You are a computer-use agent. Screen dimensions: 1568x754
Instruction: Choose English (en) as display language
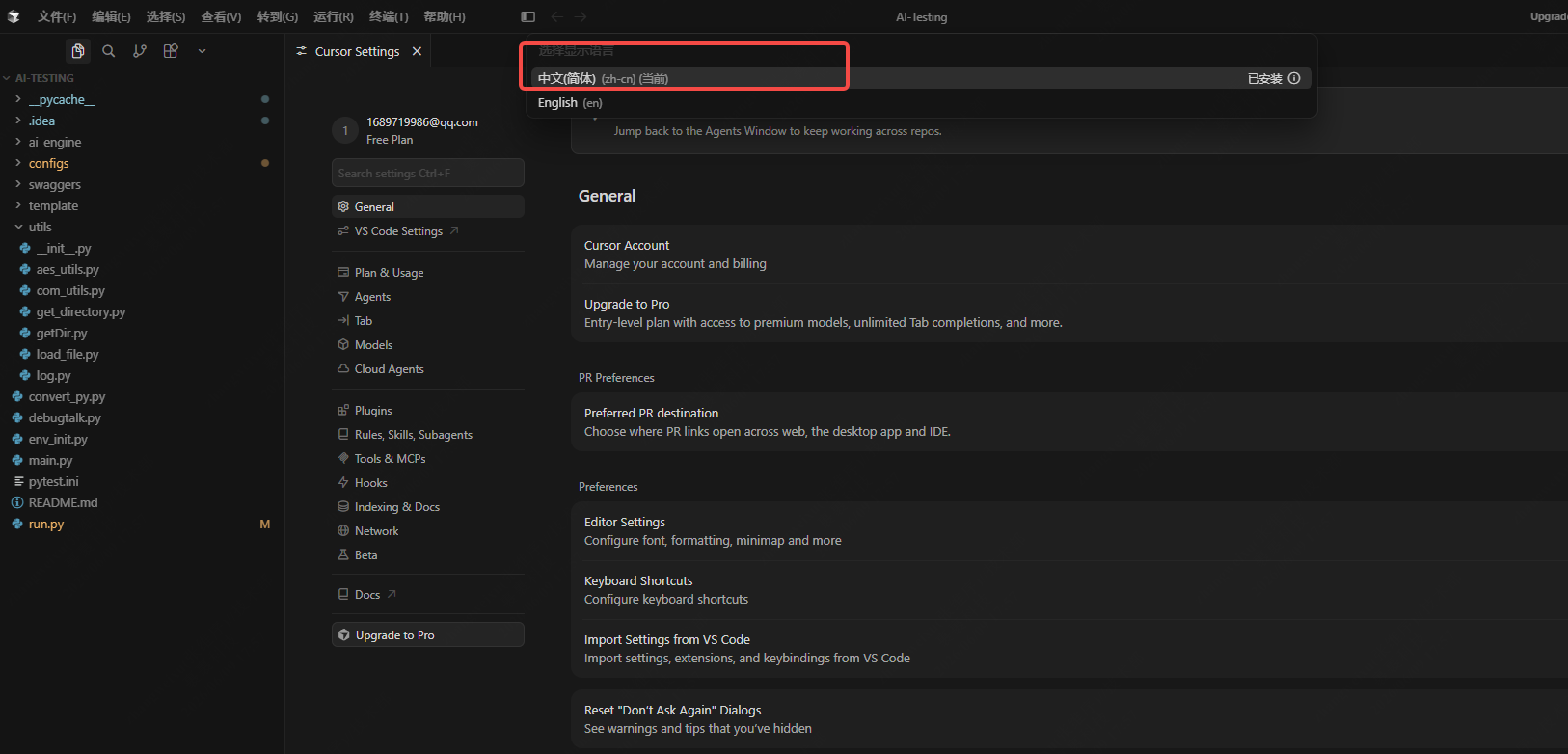pos(921,102)
